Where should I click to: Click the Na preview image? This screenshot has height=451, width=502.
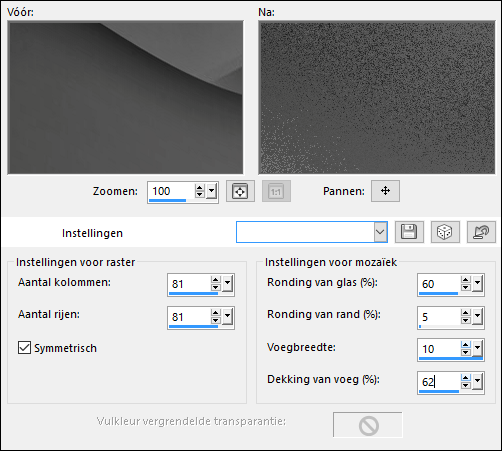(x=377, y=98)
